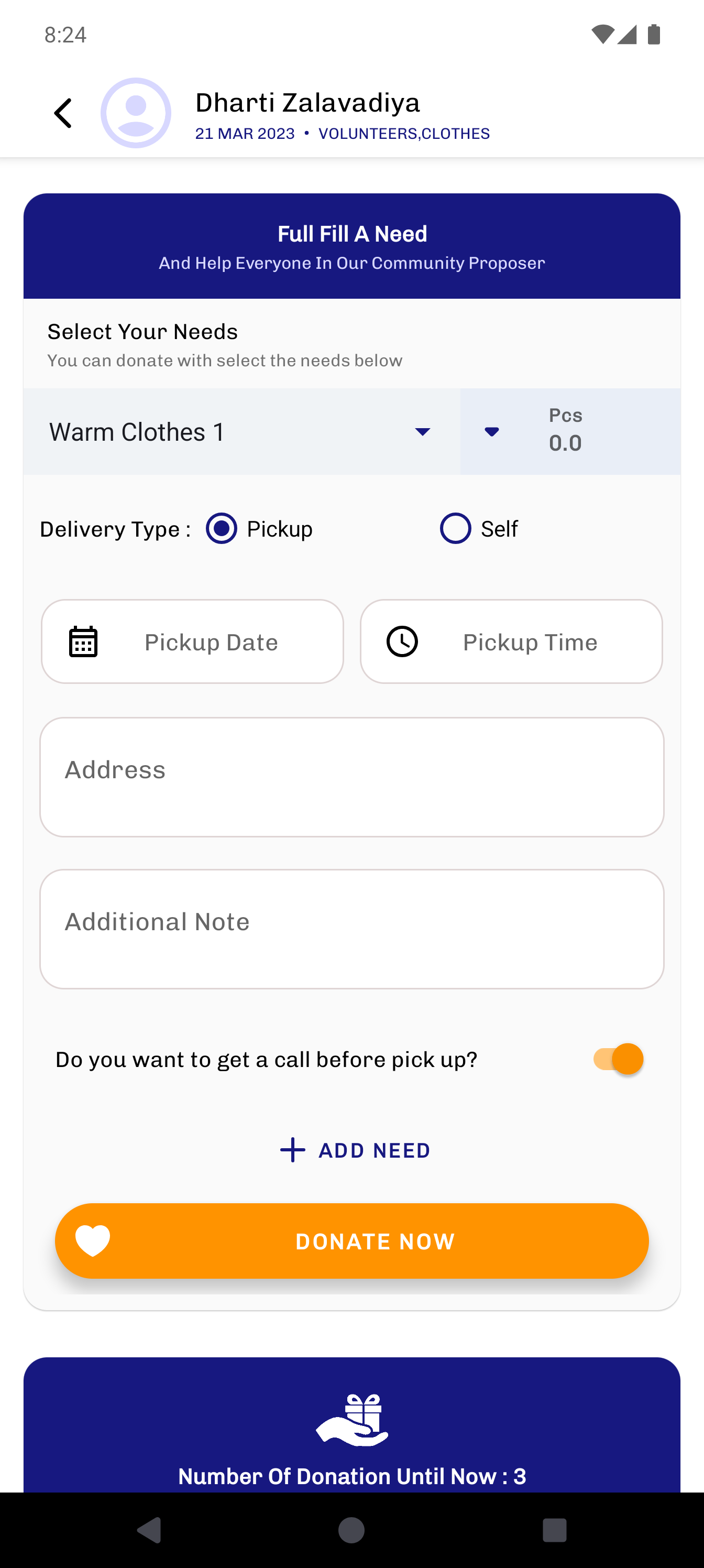
Task: Tap the calendar icon in Pickup Date
Action: [83, 641]
